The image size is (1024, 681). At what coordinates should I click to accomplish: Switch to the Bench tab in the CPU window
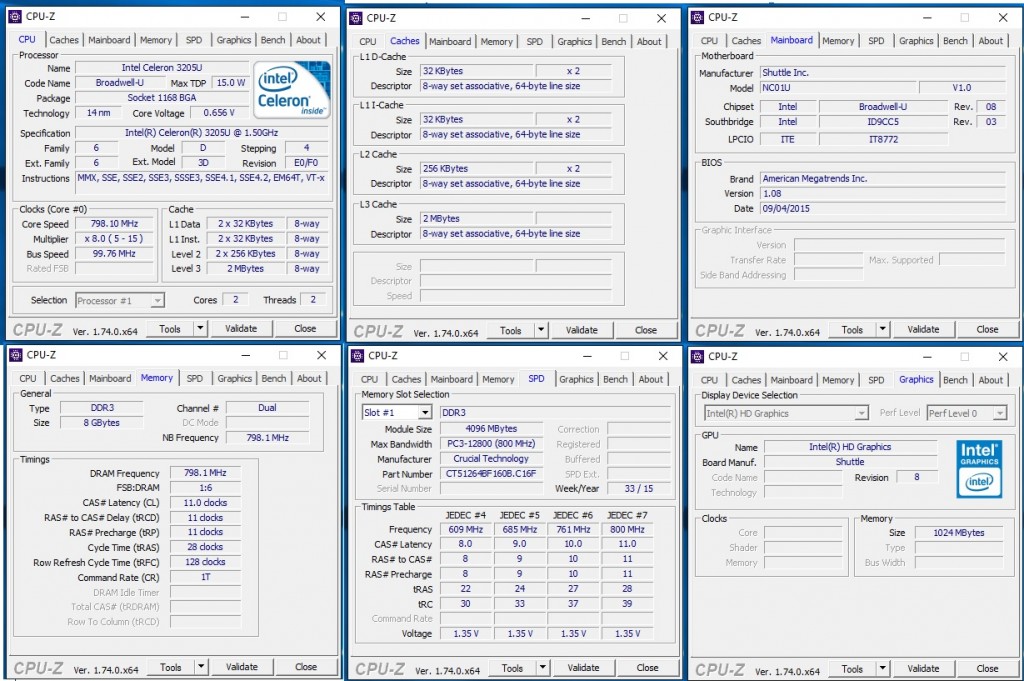[x=273, y=40]
